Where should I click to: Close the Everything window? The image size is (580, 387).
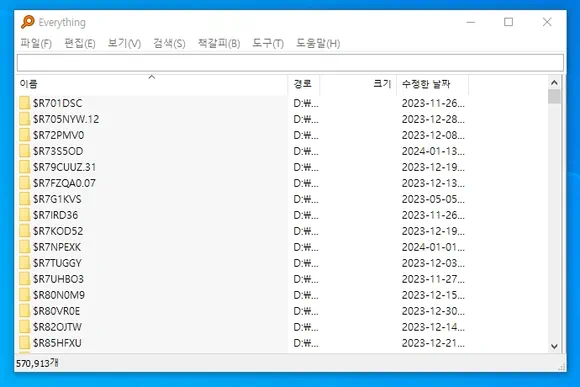(547, 22)
